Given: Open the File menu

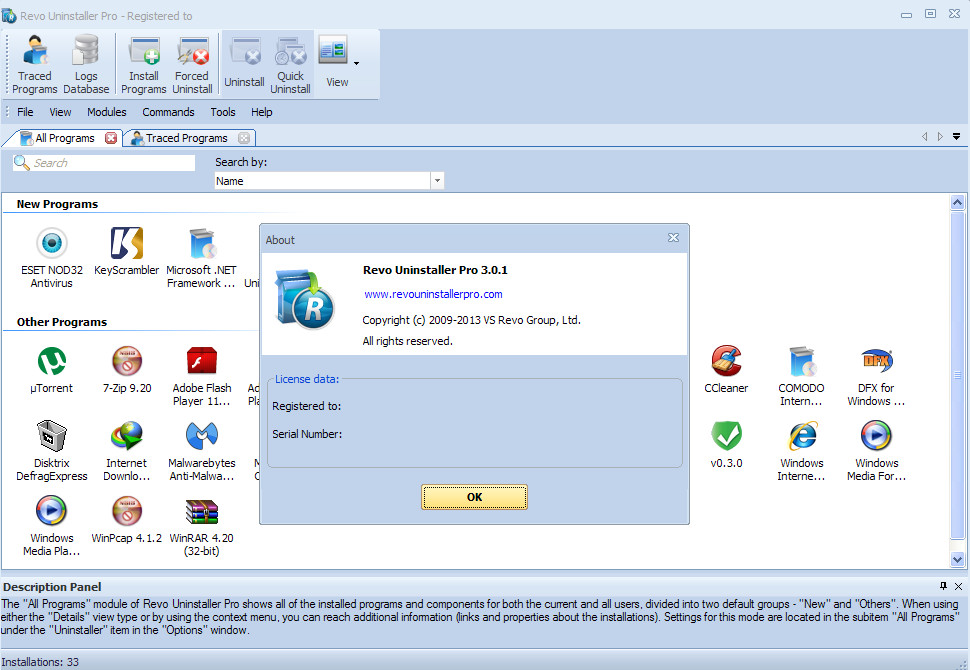Looking at the screenshot, I should (25, 112).
